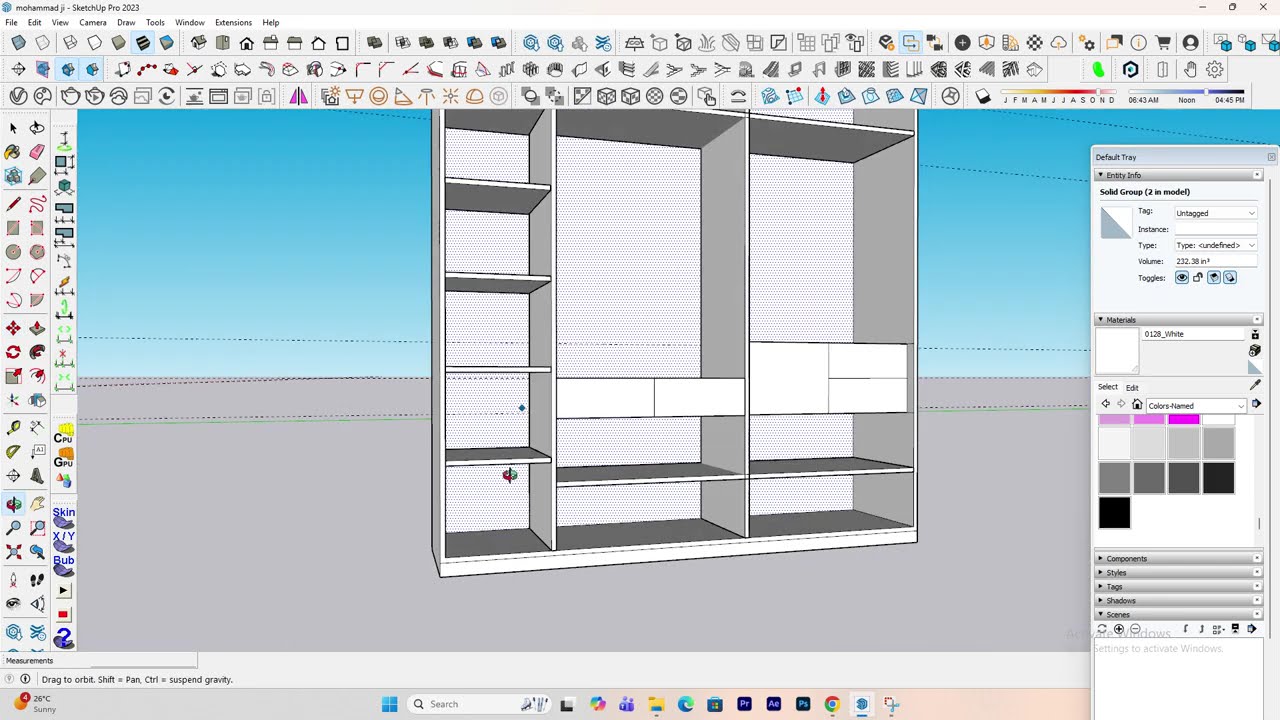Select the pink Eraser tool

(37, 152)
